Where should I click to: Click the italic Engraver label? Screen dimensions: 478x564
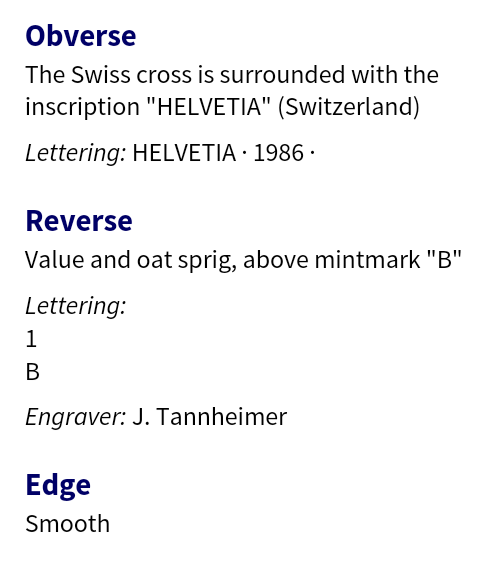tap(76, 417)
